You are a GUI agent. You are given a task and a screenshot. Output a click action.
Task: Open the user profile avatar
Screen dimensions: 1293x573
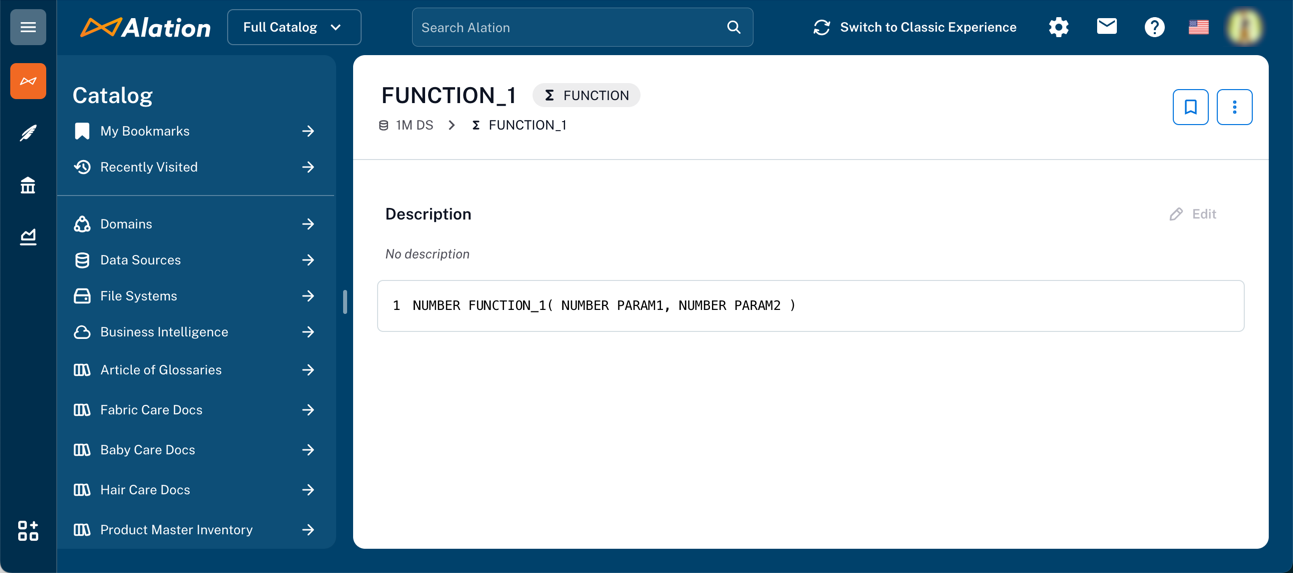pos(1245,27)
